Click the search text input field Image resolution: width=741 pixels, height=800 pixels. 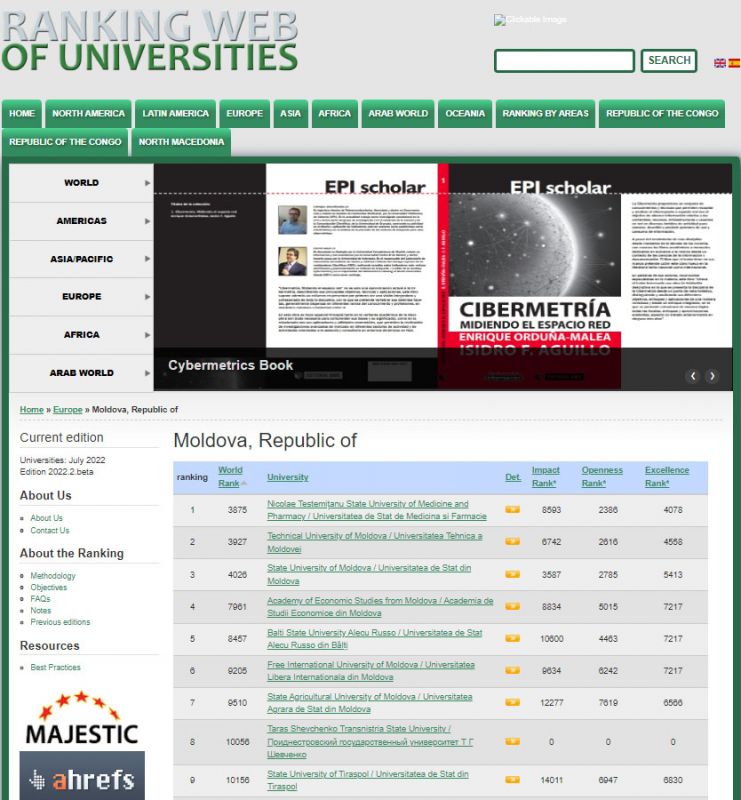563,61
